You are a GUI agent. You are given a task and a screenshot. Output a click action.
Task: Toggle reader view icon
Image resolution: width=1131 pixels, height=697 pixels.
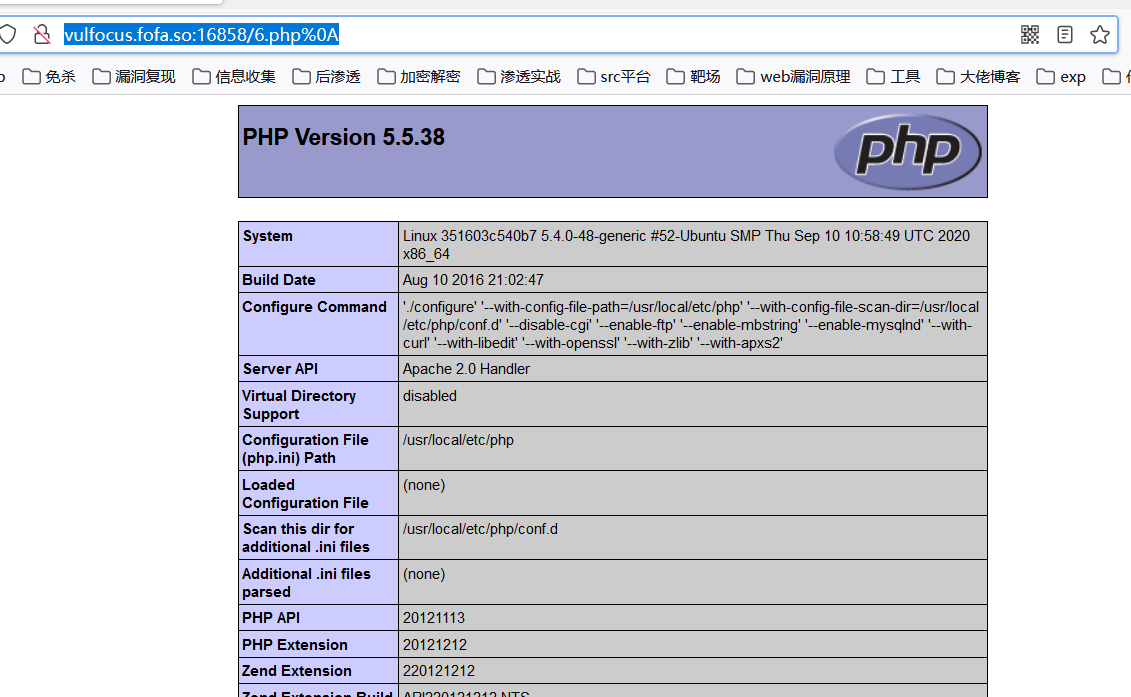[x=1065, y=35]
